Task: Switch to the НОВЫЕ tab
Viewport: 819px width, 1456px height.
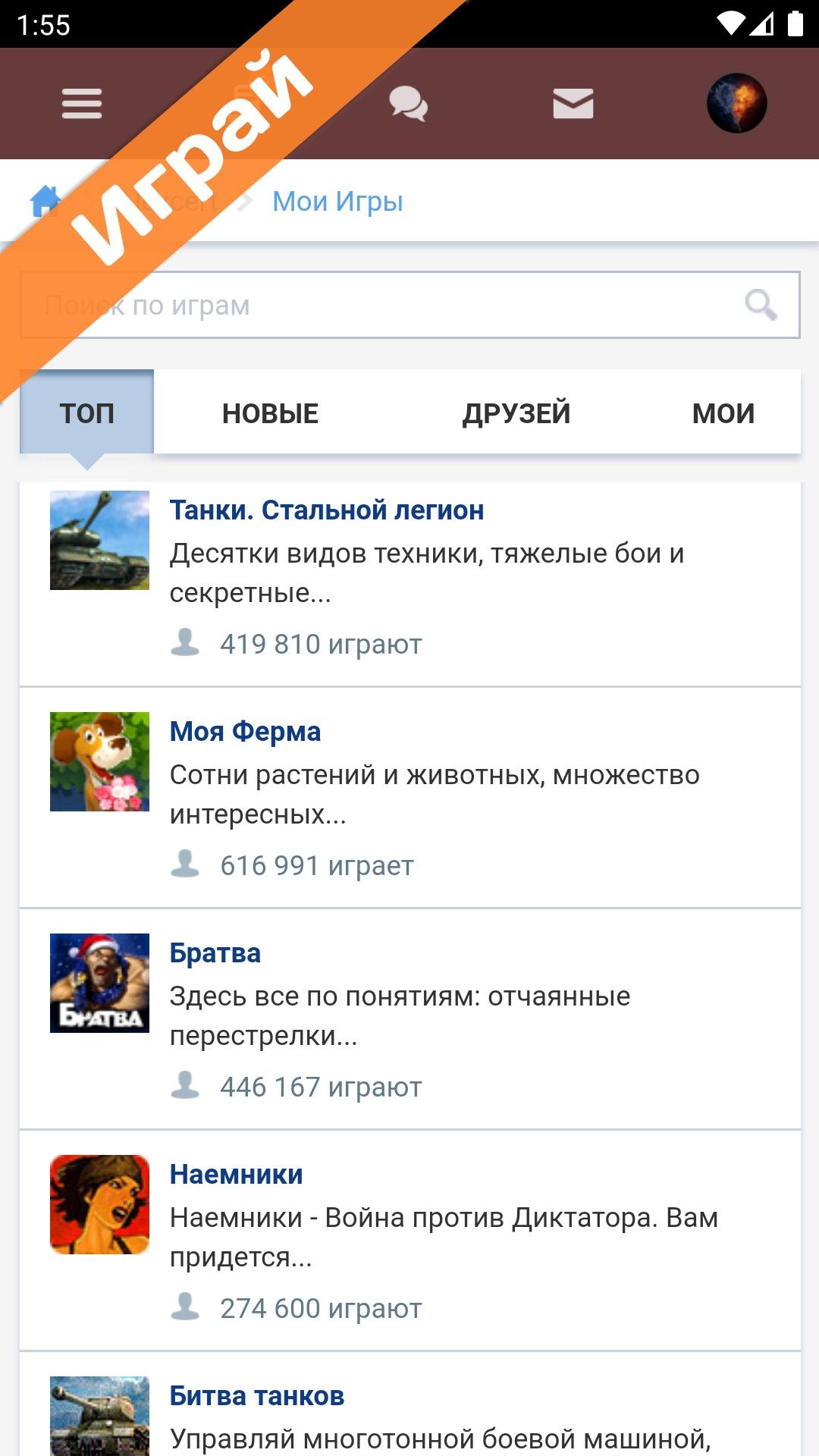Action: [270, 413]
